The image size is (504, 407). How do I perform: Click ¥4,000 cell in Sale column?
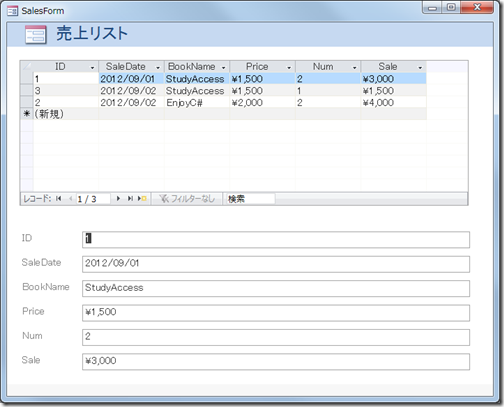pos(394,102)
